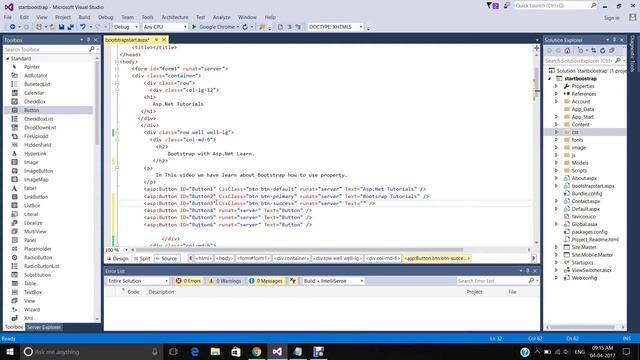The width and height of the screenshot is (640, 360).
Task: Start debugging with Google Chrome play icon
Action: point(194,27)
